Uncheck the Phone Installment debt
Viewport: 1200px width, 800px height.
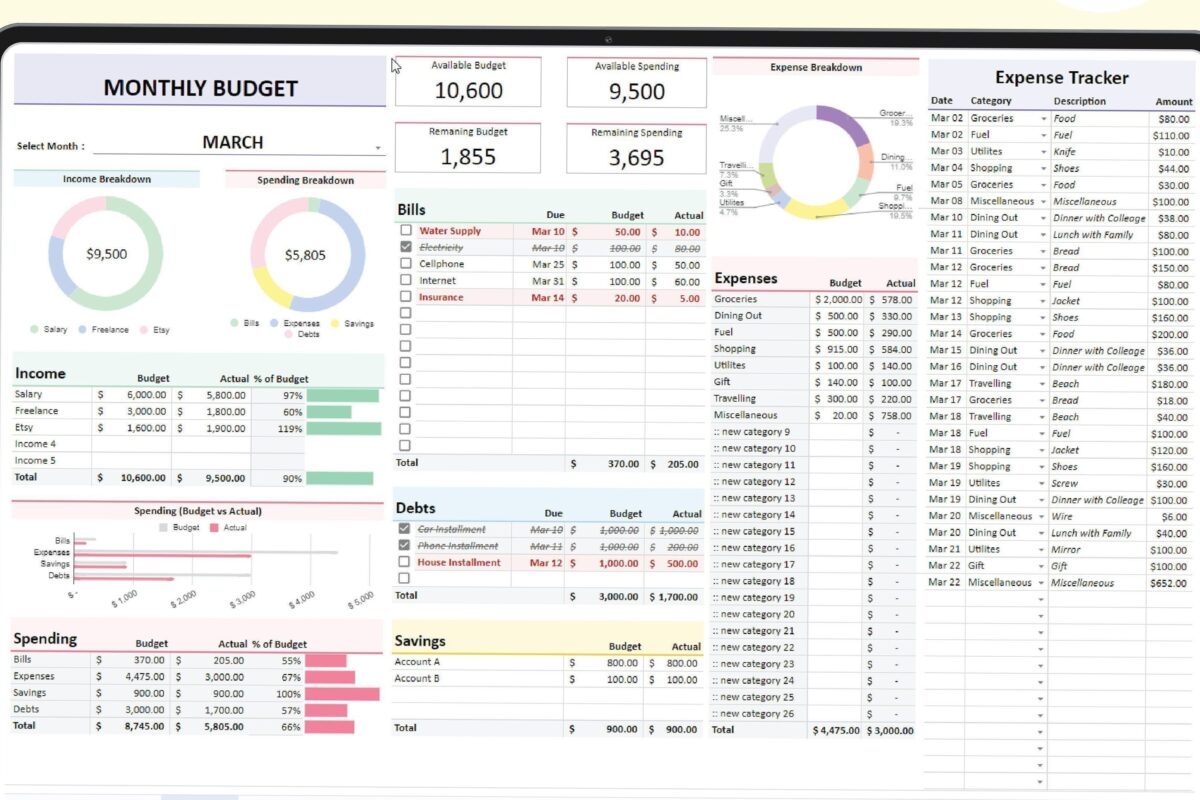[406, 546]
